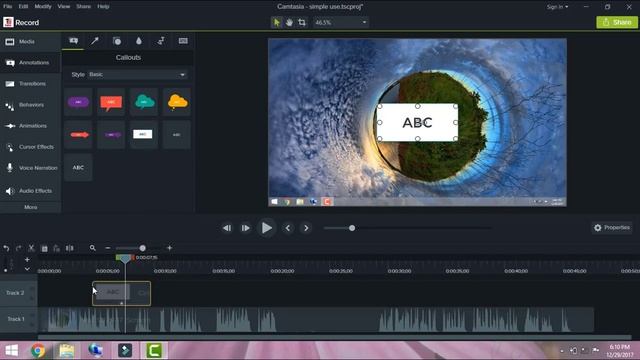Viewport: 640px width, 360px height.
Task: Open the Arrows and Lines tab
Action: coord(95,41)
